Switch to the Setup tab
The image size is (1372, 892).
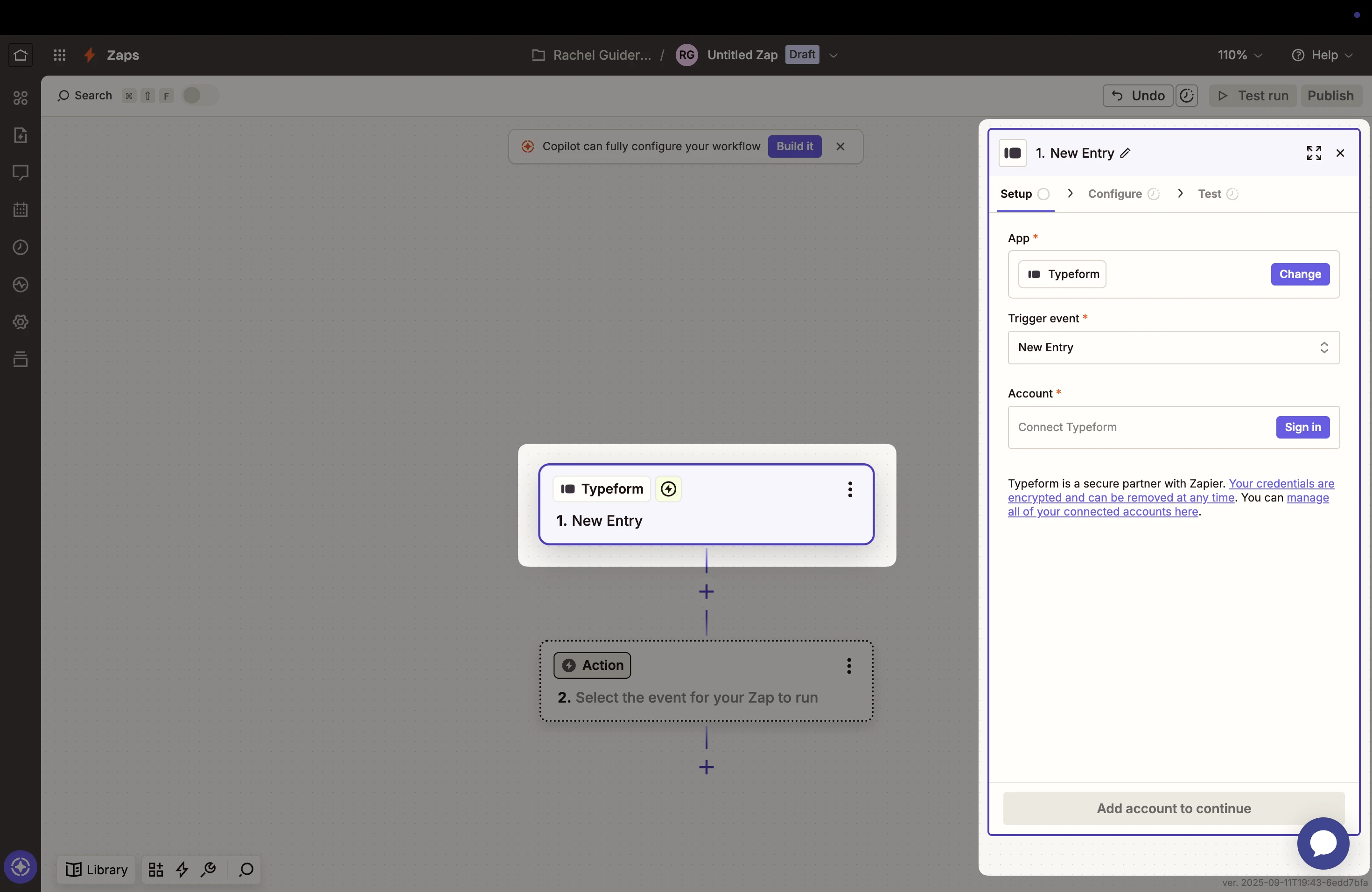pos(1024,194)
